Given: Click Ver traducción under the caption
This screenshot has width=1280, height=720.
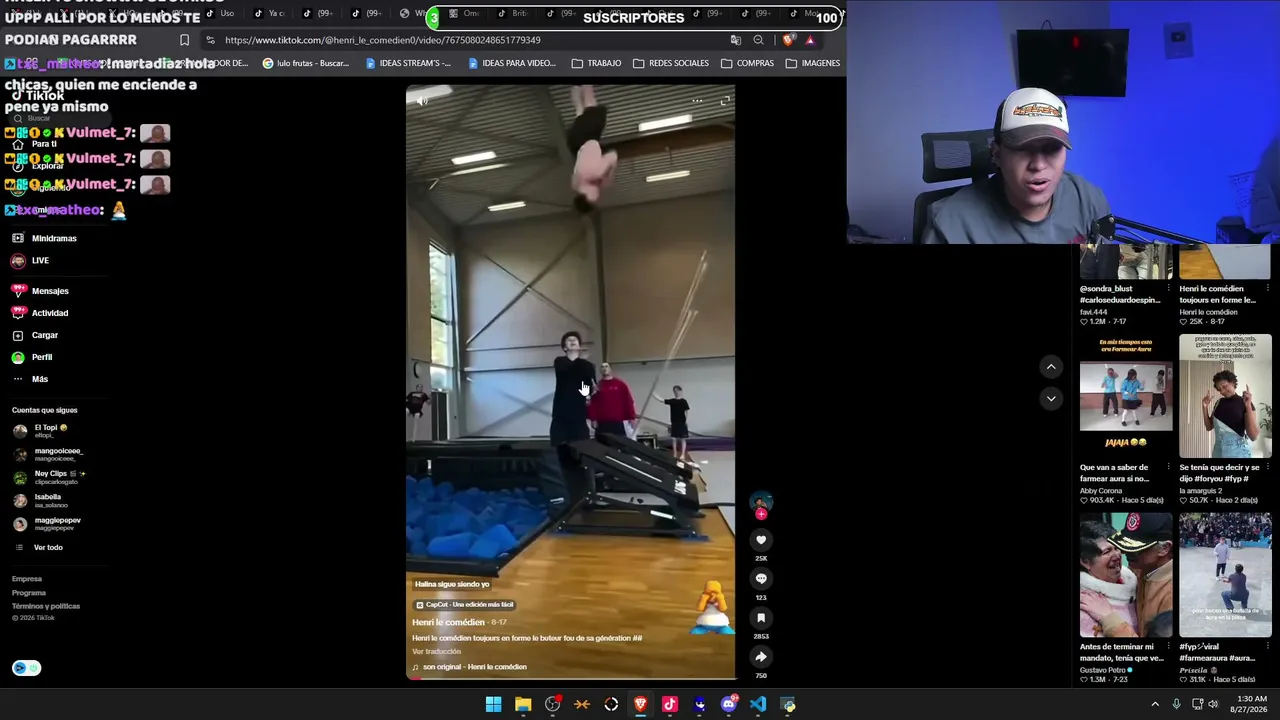Looking at the screenshot, I should click(x=437, y=652).
